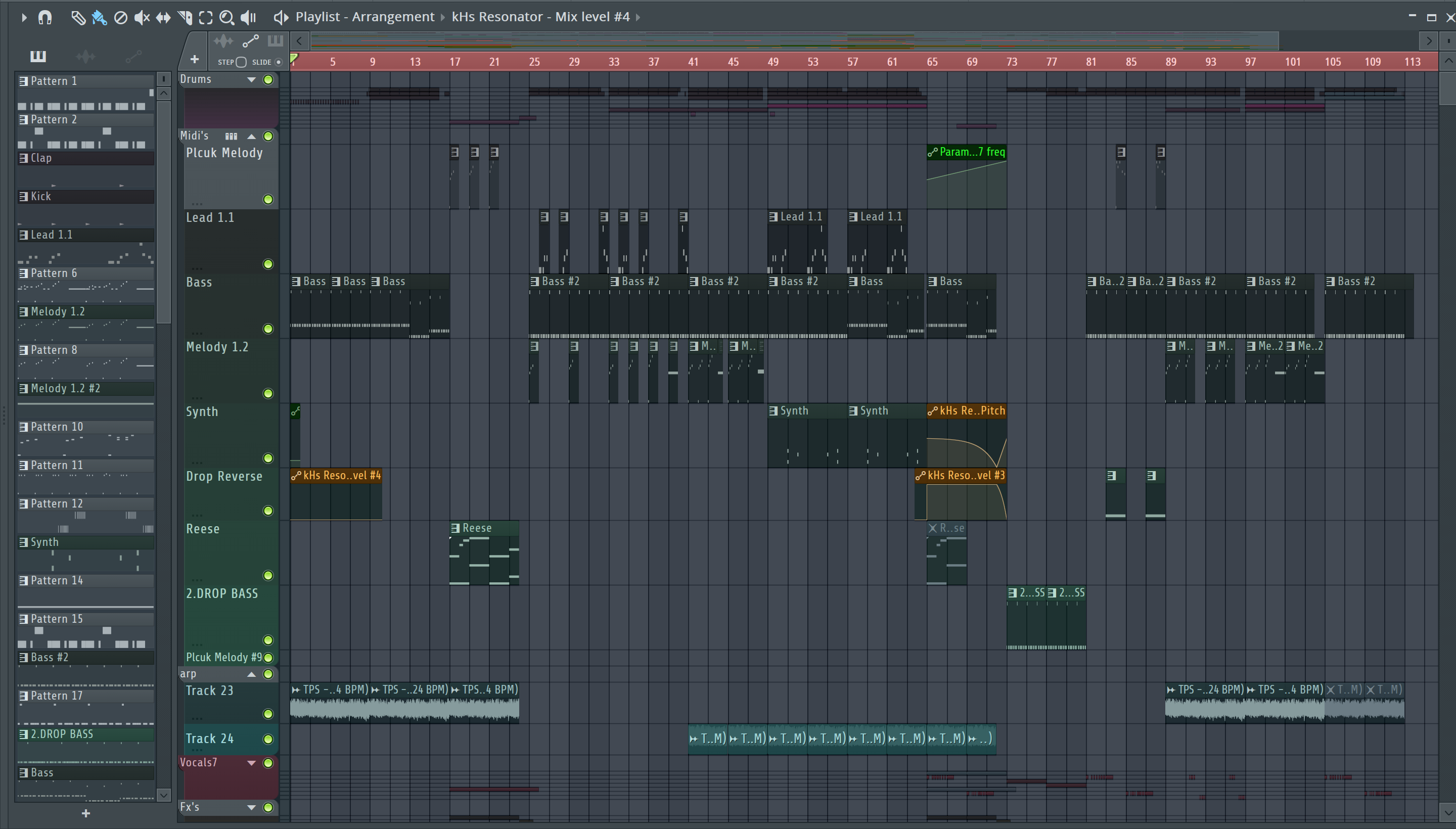1456x829 pixels.
Task: Show audio clips in the picker panel
Action: click(x=85, y=56)
